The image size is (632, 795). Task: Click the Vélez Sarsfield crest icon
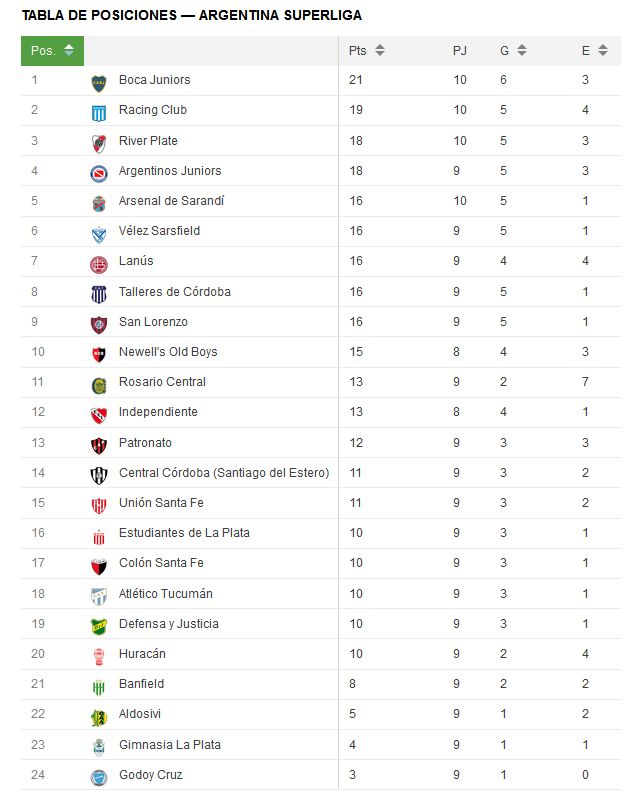tap(99, 235)
